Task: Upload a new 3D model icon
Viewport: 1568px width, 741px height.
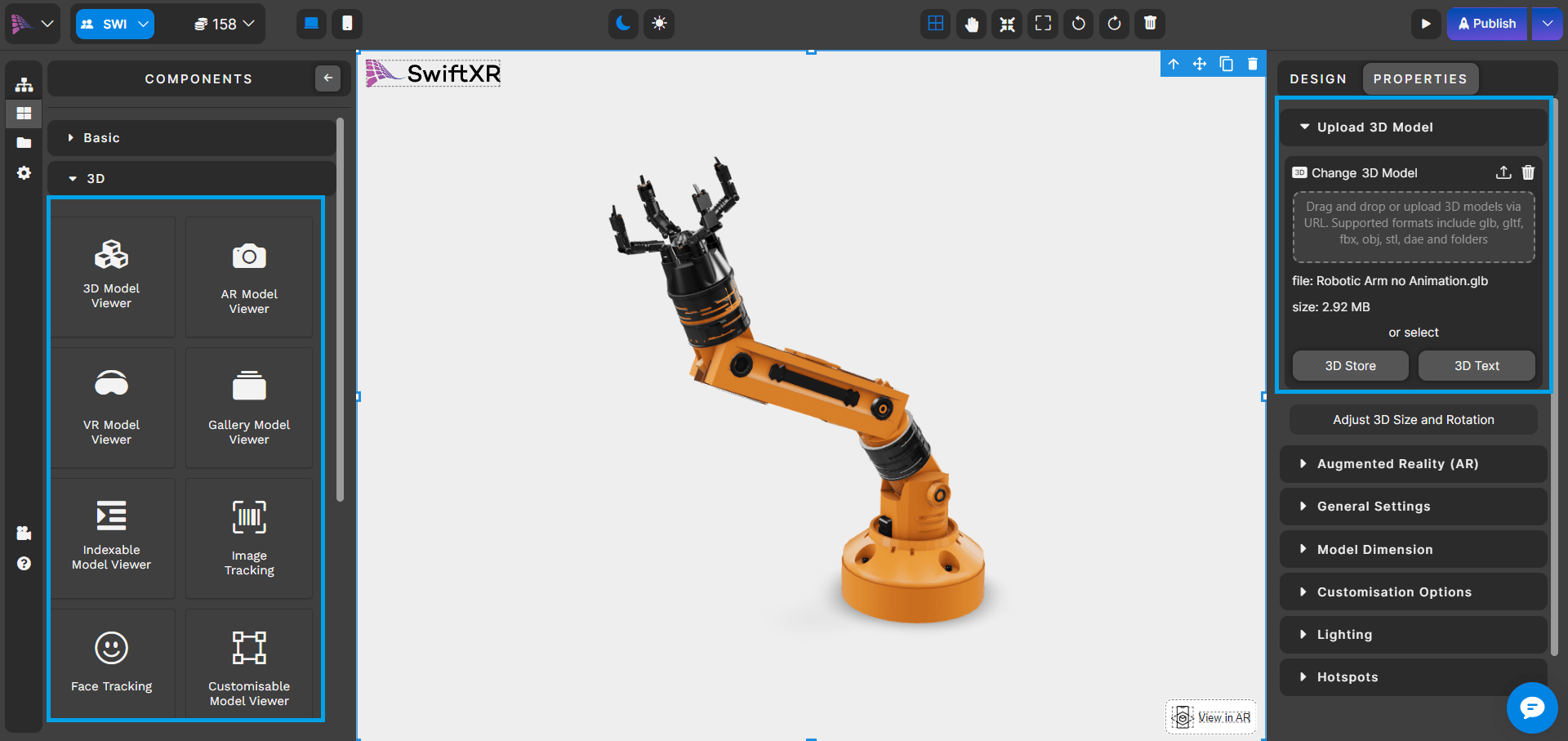Action: pyautogui.click(x=1503, y=172)
